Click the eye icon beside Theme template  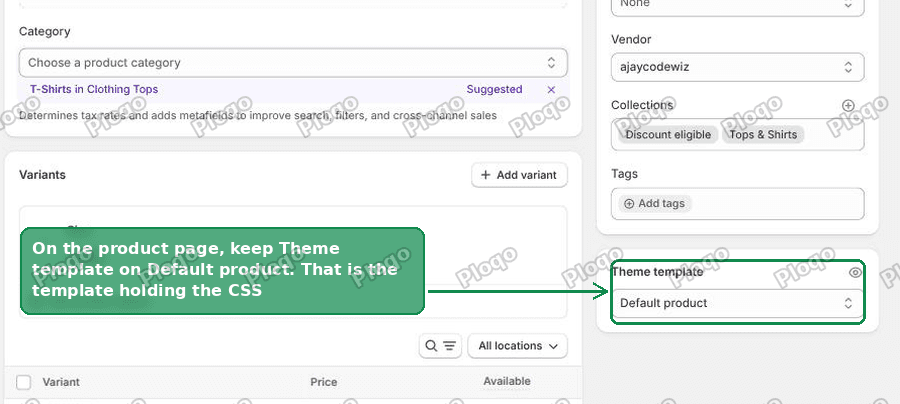(855, 272)
